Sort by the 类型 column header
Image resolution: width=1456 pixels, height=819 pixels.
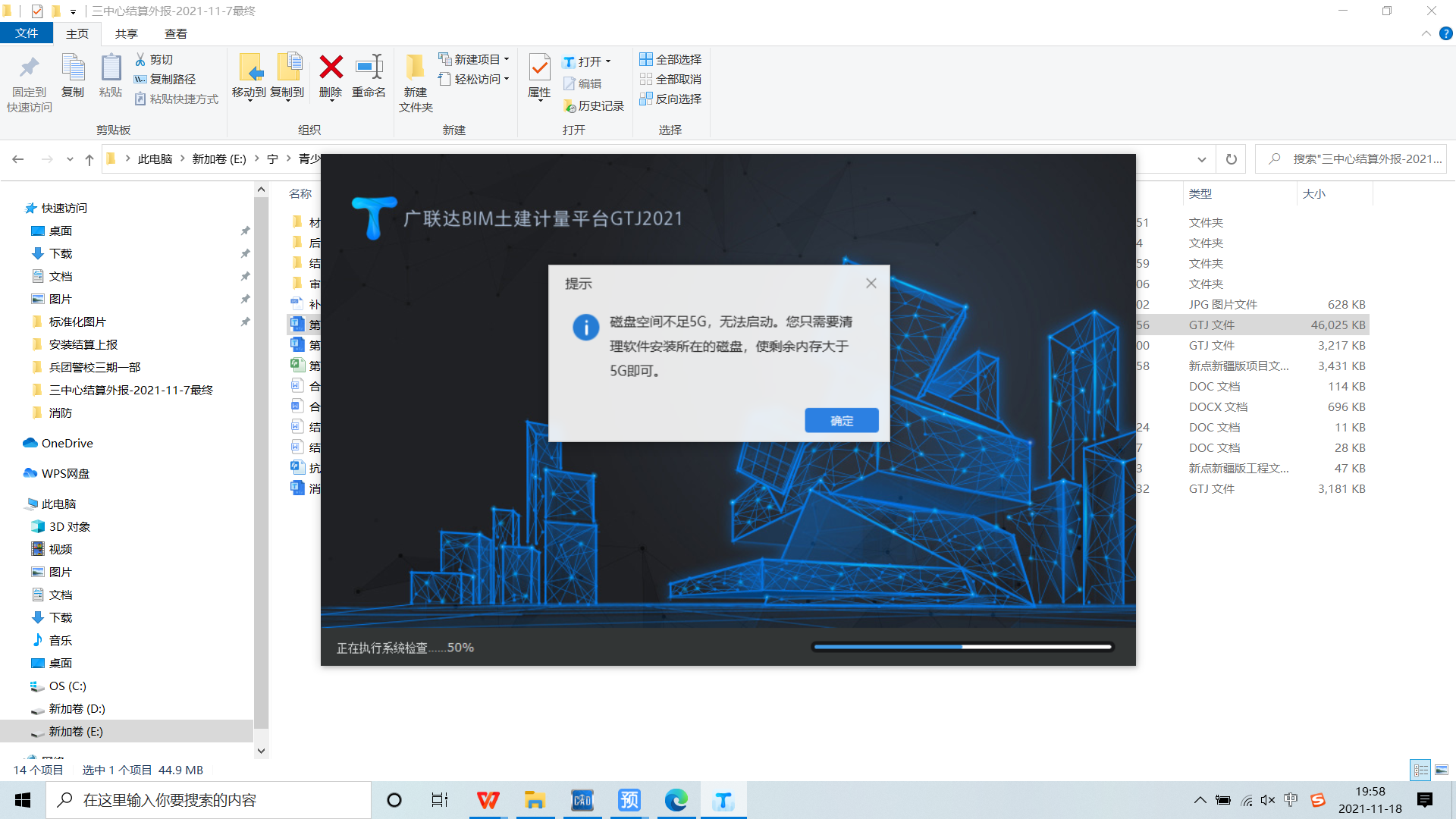1200,194
